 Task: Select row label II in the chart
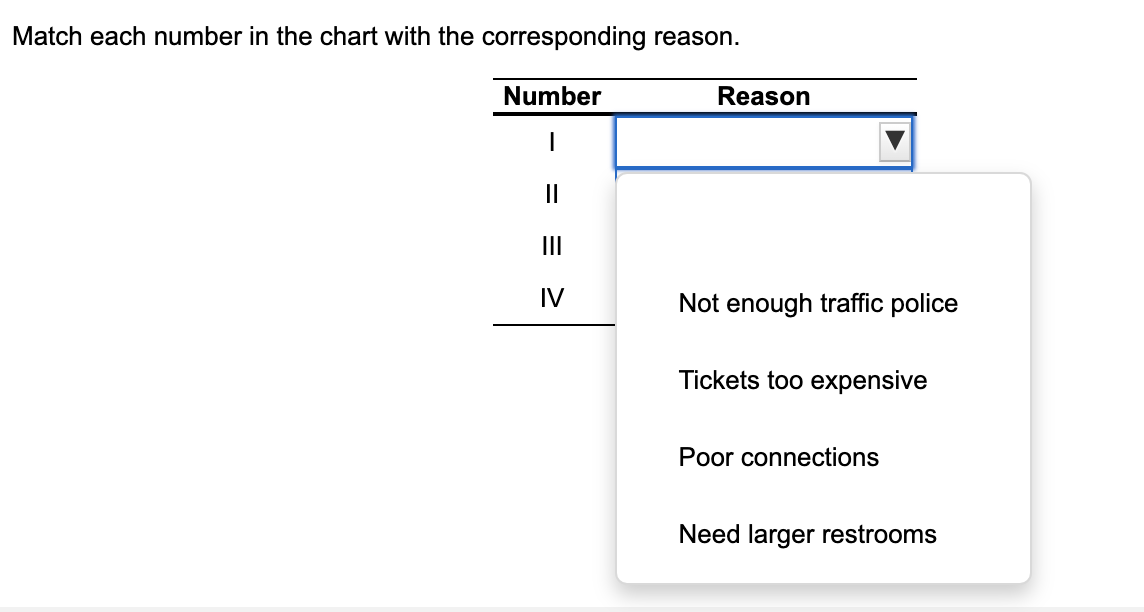550,194
